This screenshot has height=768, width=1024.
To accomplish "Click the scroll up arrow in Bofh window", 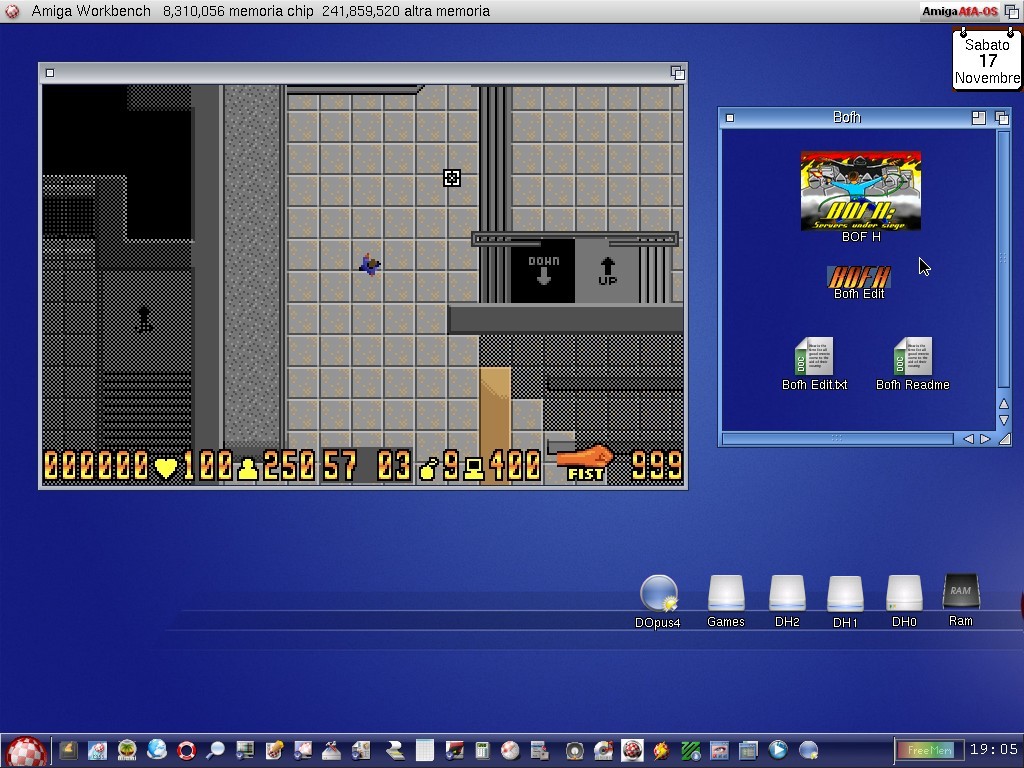I will pyautogui.click(x=1004, y=404).
